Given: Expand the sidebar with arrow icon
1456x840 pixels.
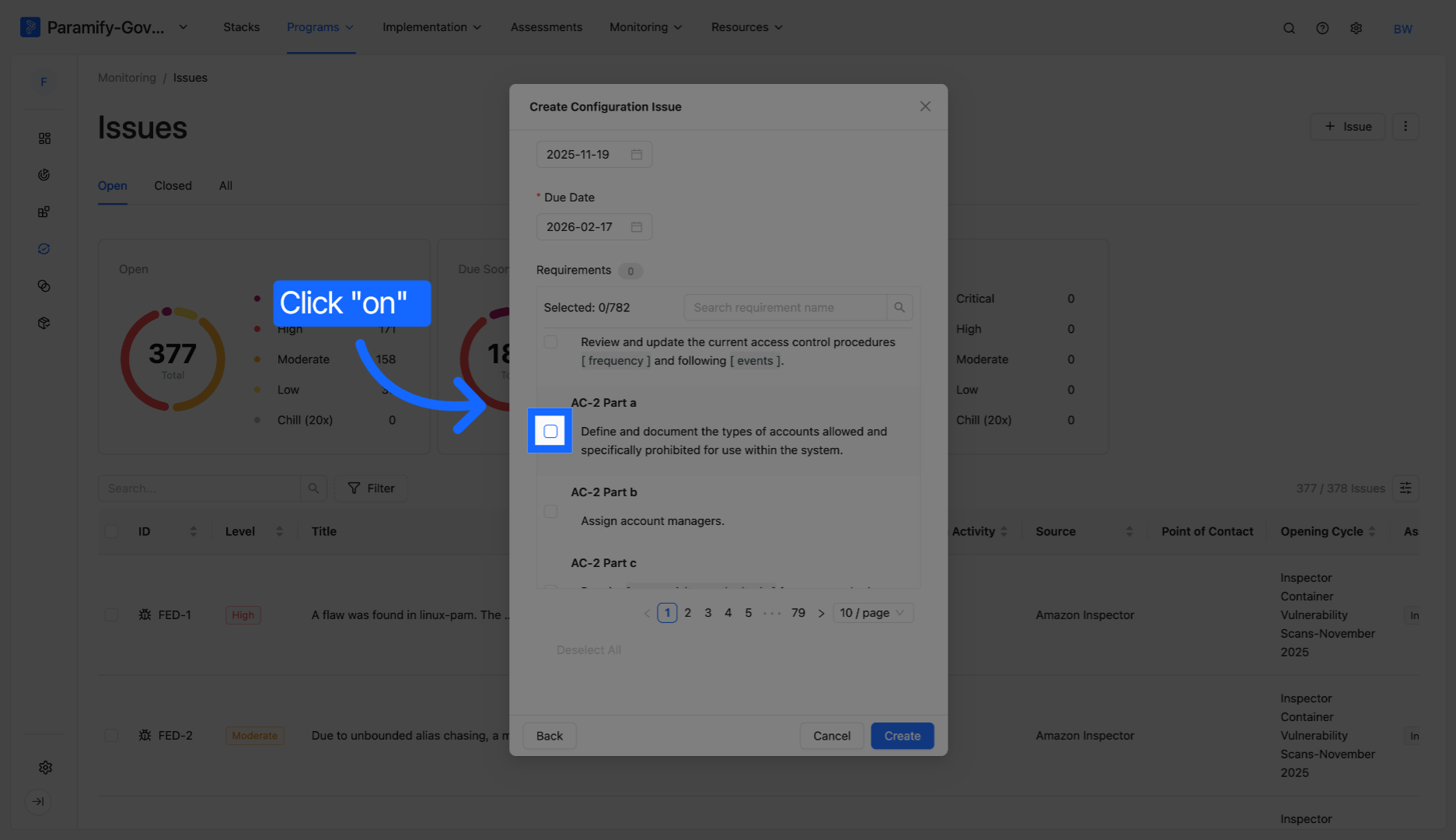Looking at the screenshot, I should point(38,801).
